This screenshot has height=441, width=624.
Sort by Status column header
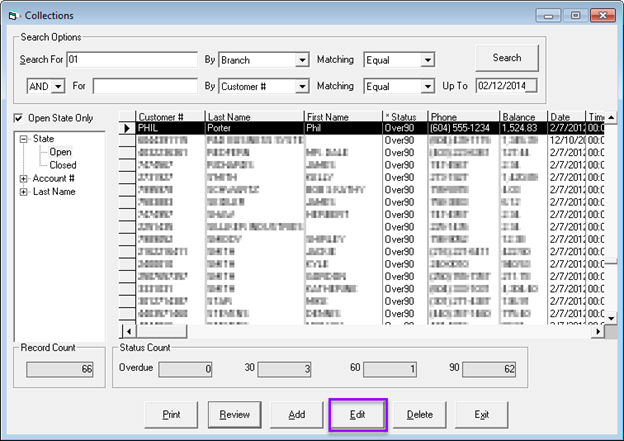coord(405,117)
